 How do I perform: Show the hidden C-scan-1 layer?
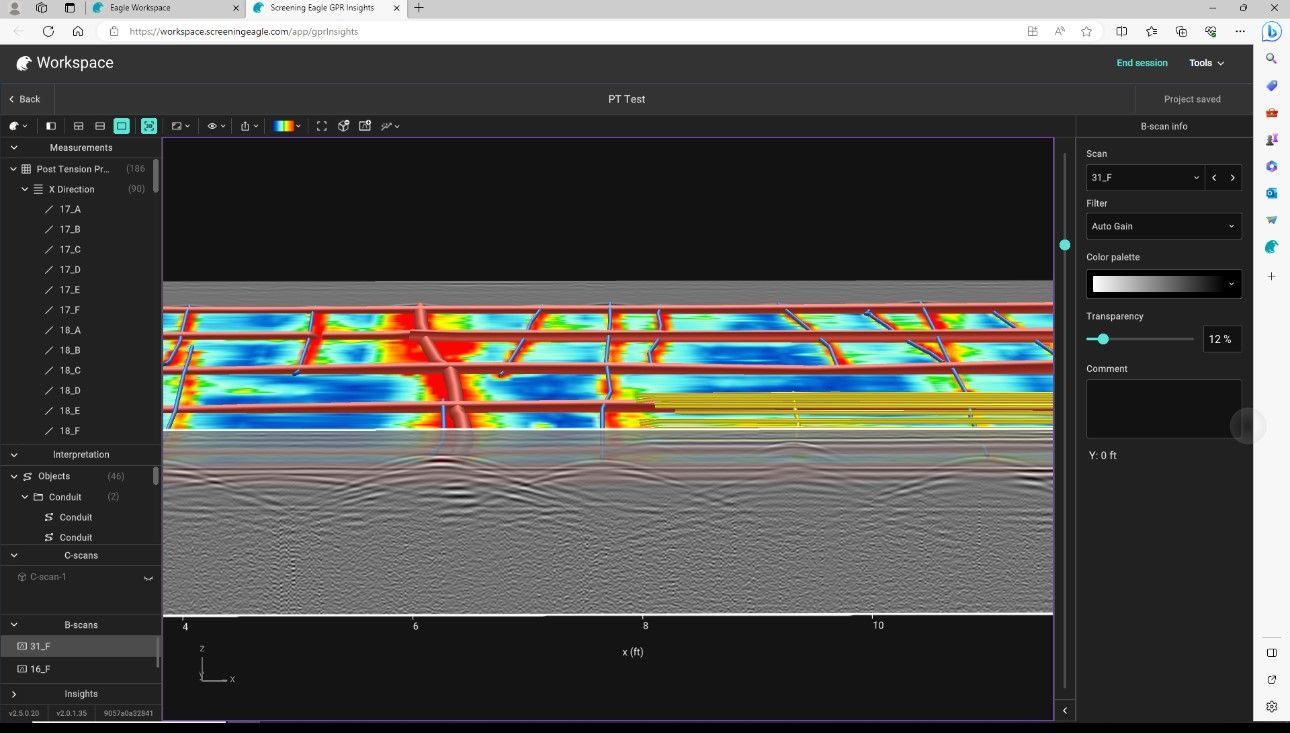(148, 578)
